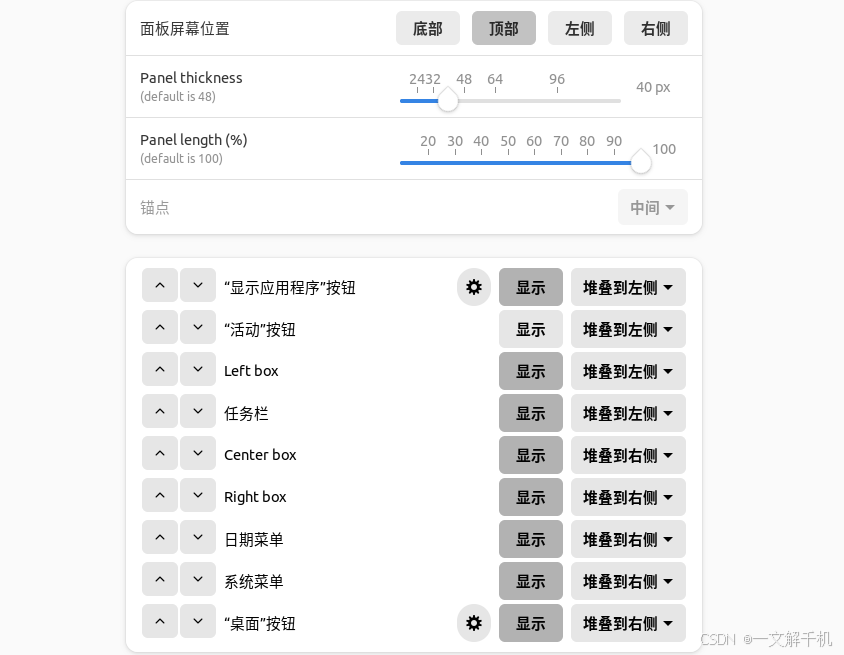Image resolution: width=844 pixels, height=655 pixels.
Task: Open the 锚点 中间 dropdown
Action: coord(652,207)
